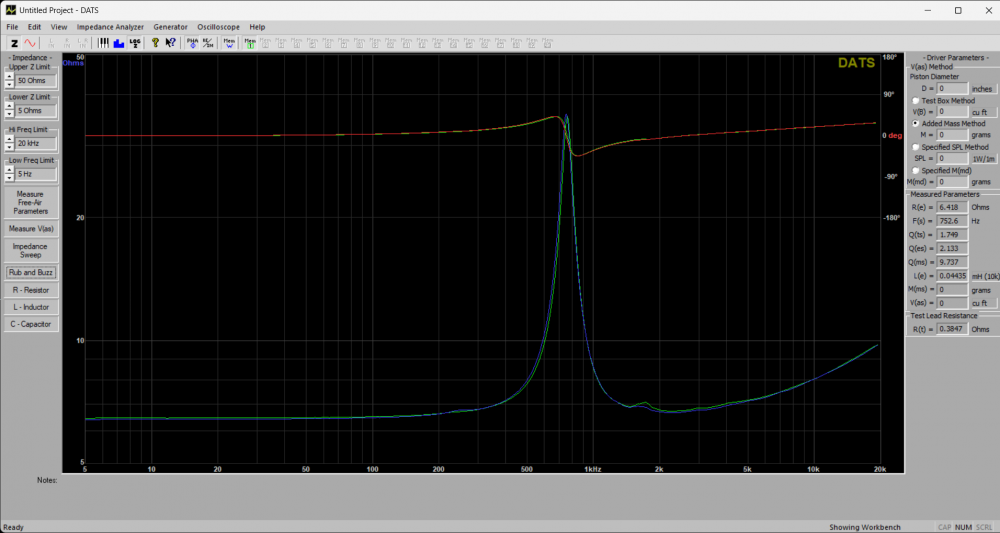This screenshot has width=1000, height=533.
Task: Open the Impedance Analyzer menu
Action: tap(110, 27)
